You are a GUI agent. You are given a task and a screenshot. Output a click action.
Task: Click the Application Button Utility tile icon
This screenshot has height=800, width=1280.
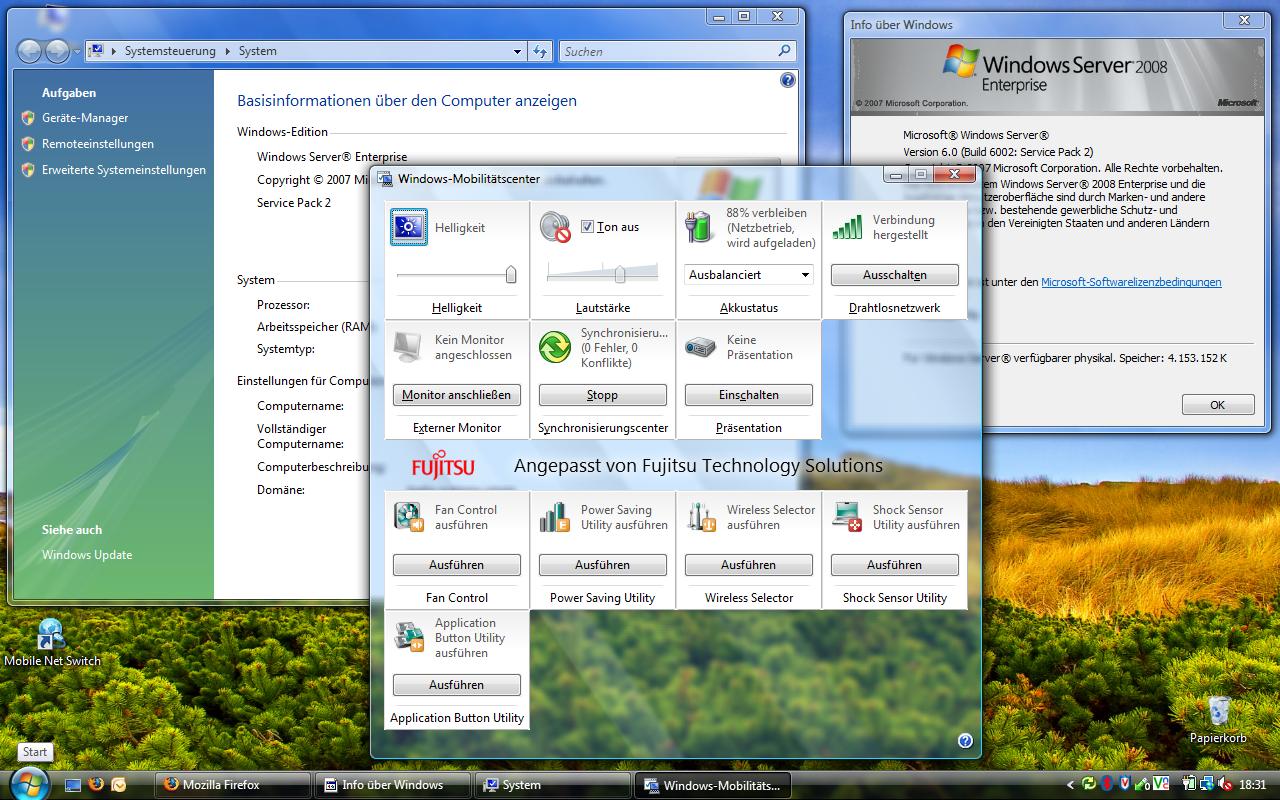pos(409,637)
